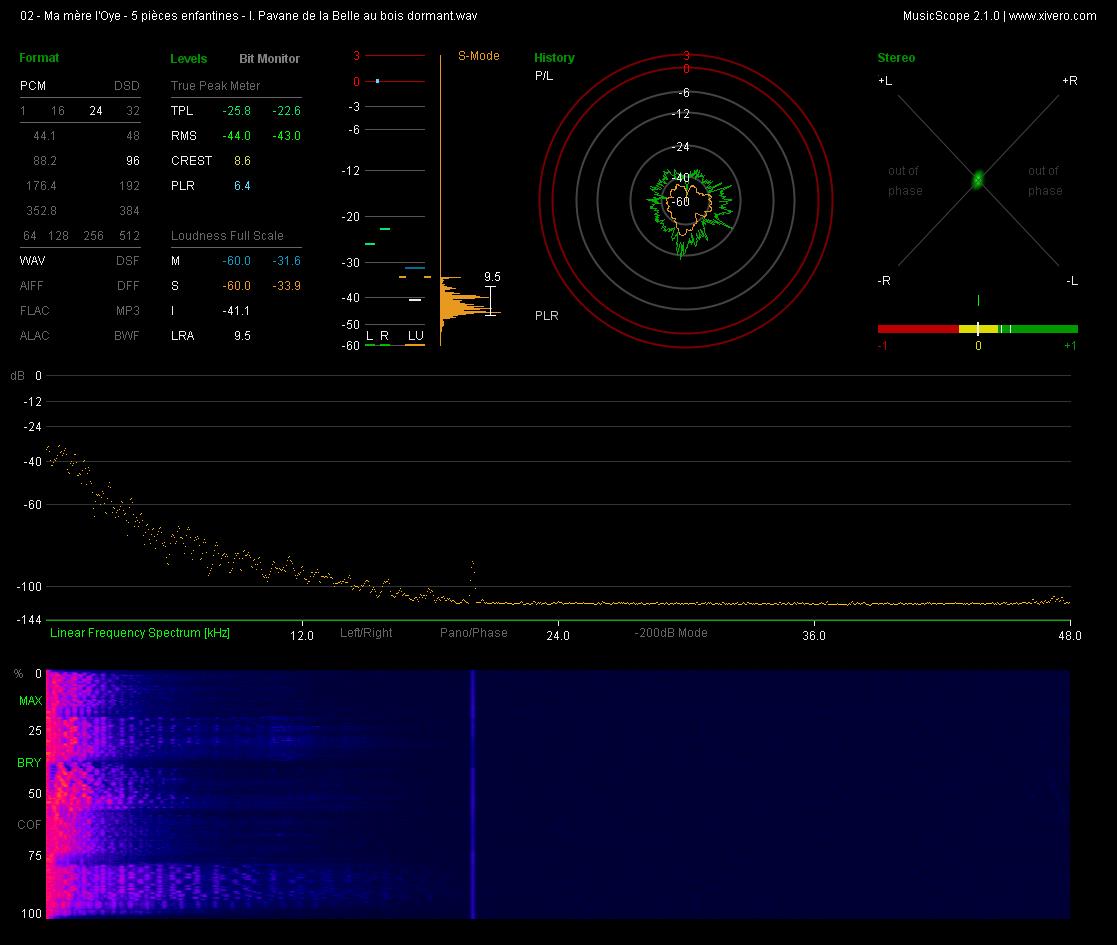Viewport: 1117px width, 945px height.
Task: Switch spectrum to -200dB Mode
Action: 671,632
